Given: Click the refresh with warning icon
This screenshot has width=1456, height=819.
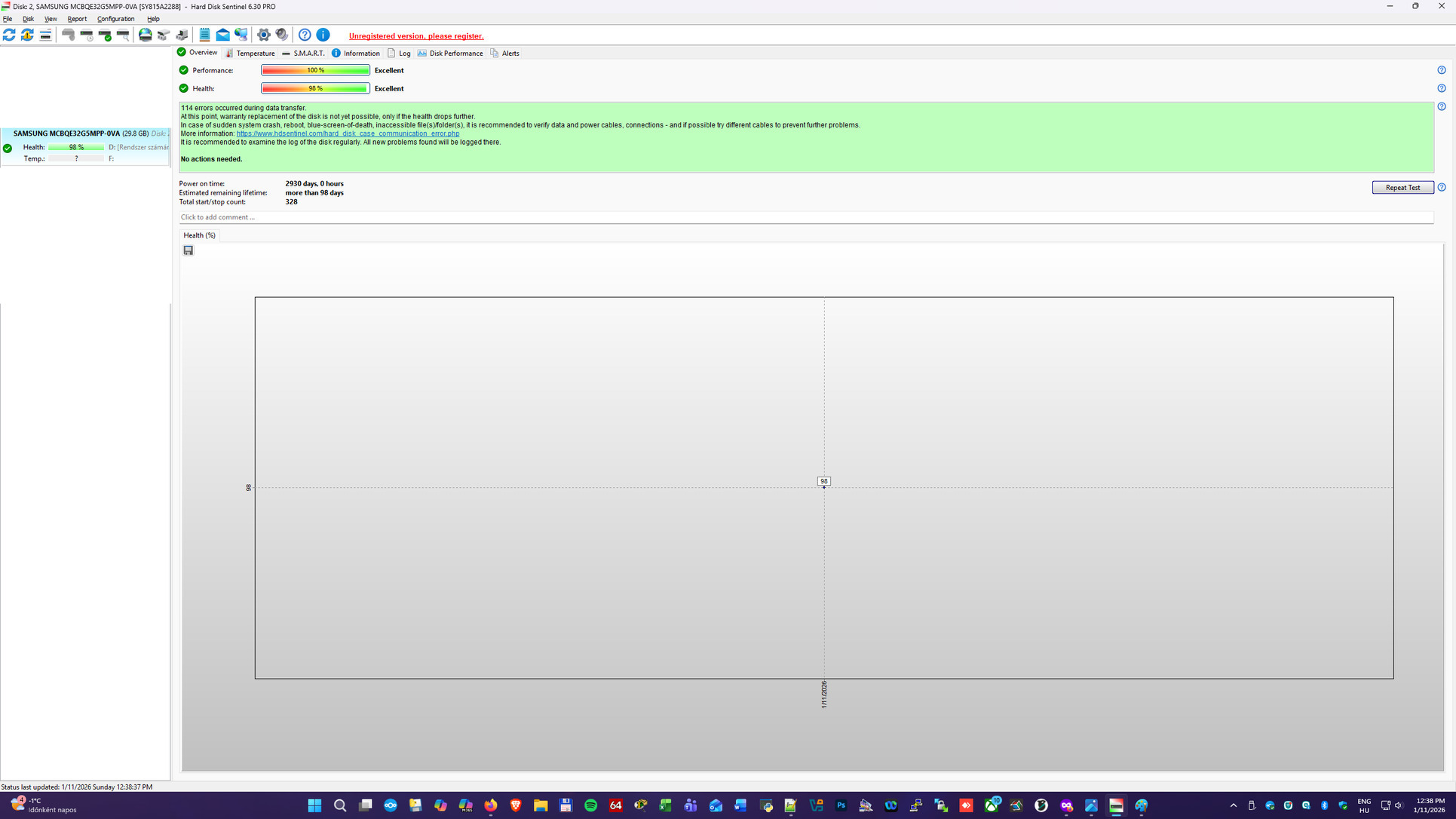Looking at the screenshot, I should click(x=27, y=35).
